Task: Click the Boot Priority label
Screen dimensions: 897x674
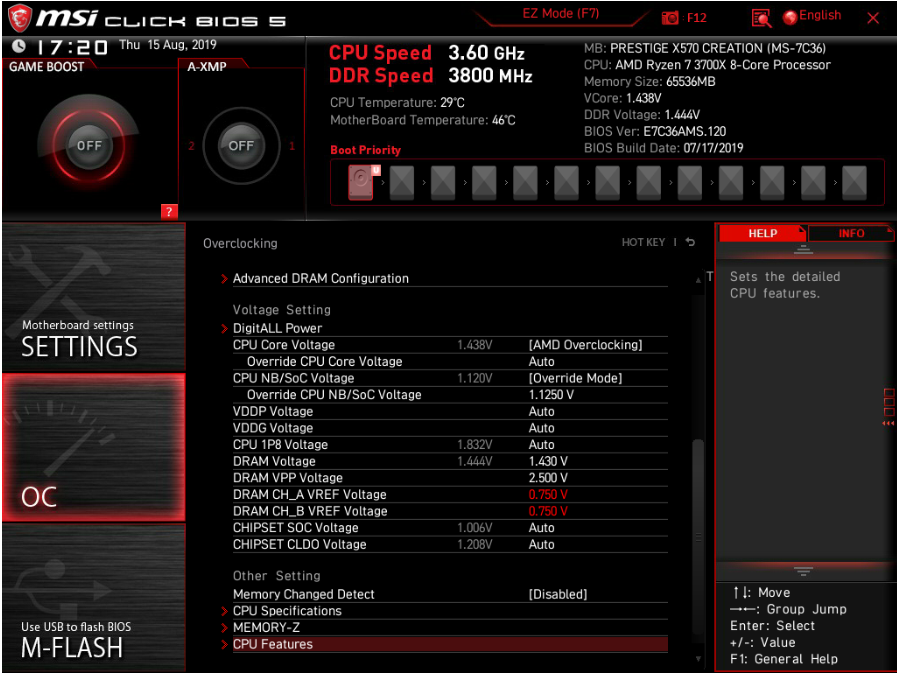Action: click(x=366, y=150)
